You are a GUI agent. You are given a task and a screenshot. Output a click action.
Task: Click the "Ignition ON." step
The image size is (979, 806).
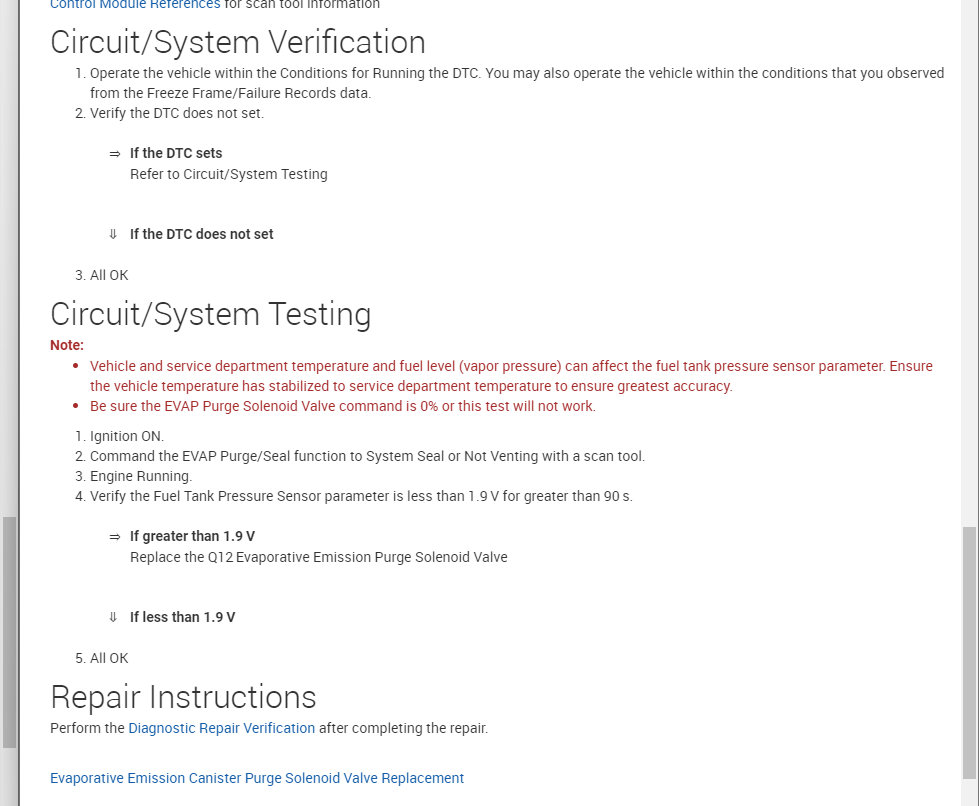127,436
